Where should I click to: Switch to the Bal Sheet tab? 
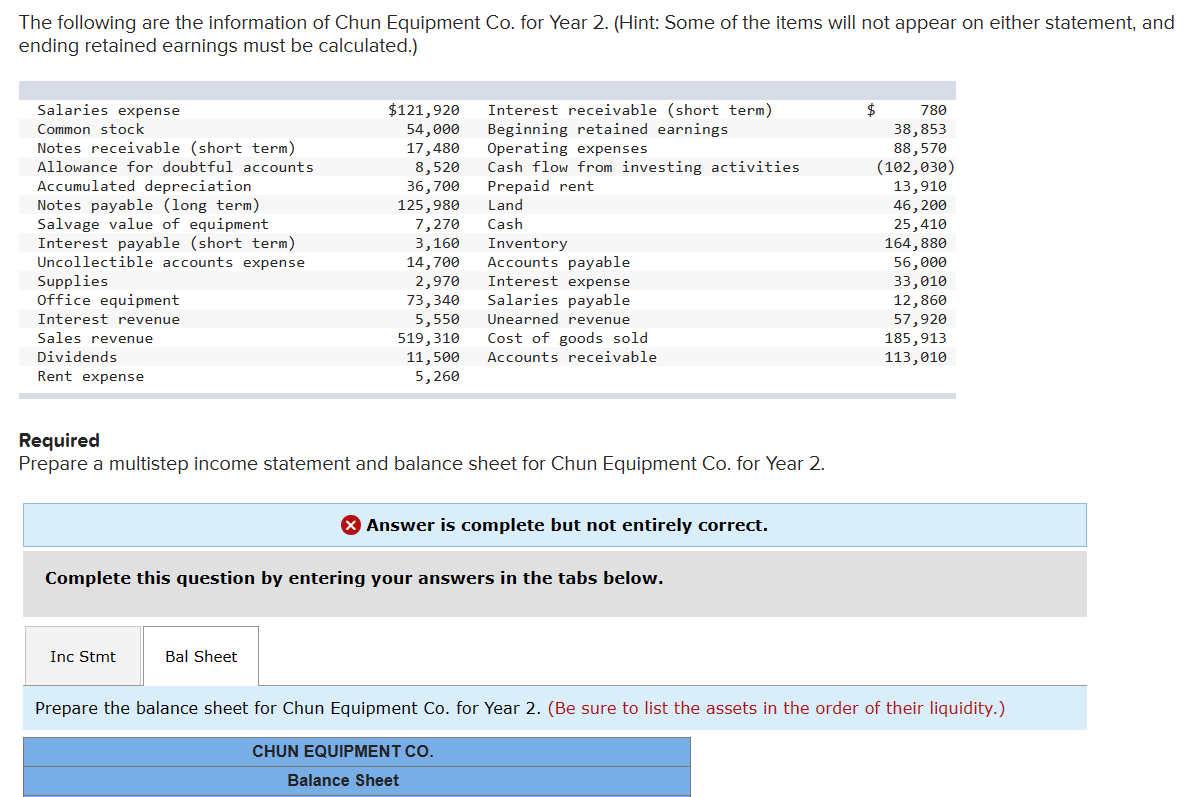(200, 656)
